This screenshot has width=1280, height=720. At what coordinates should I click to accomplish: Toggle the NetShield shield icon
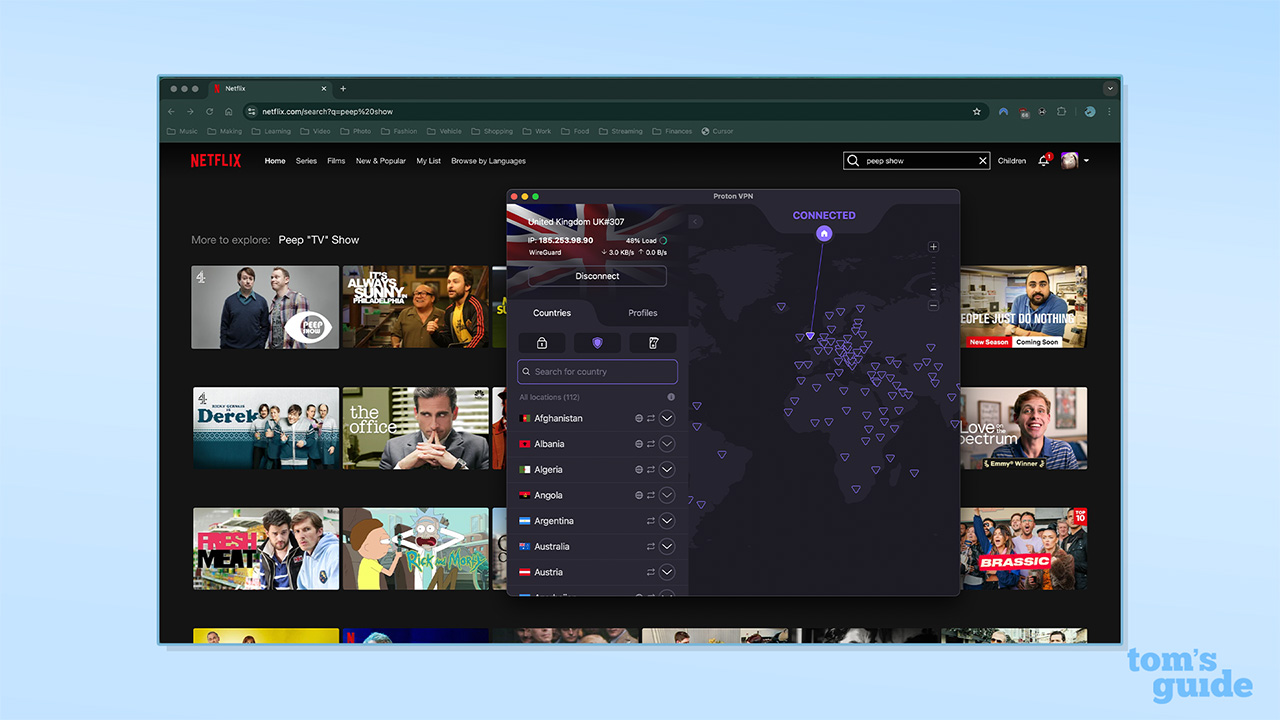click(597, 343)
